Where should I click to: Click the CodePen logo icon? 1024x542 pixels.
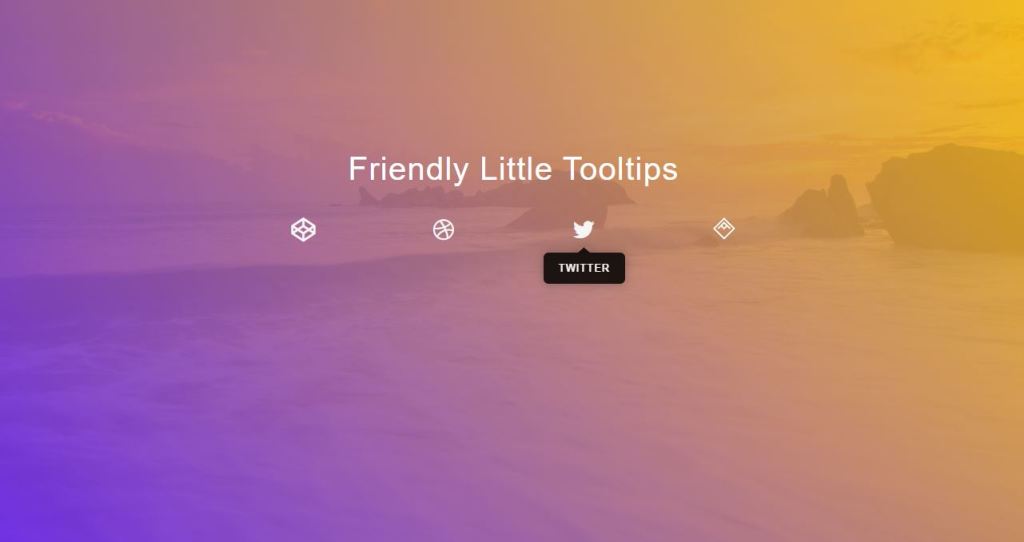(303, 230)
